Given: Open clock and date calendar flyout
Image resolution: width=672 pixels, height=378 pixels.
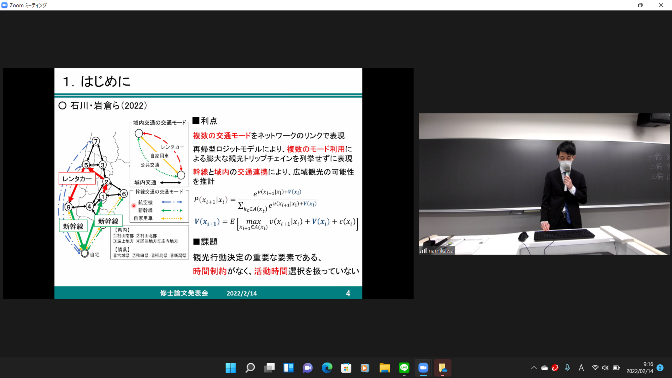Looking at the screenshot, I should 640,368.
